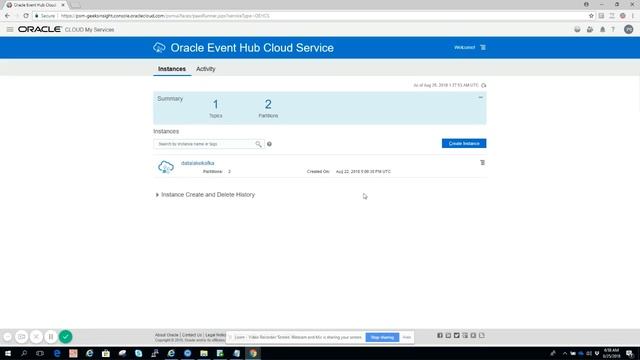640x360 pixels.
Task: Close the Oracle Event Hub browser tab
Action: [63, 5]
